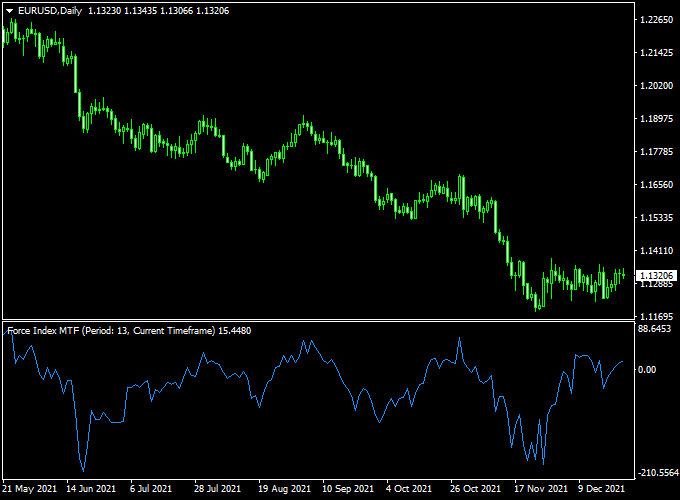Click the triangle arrow beside EURUSD,Daily
The image size is (680, 500).
point(9,10)
